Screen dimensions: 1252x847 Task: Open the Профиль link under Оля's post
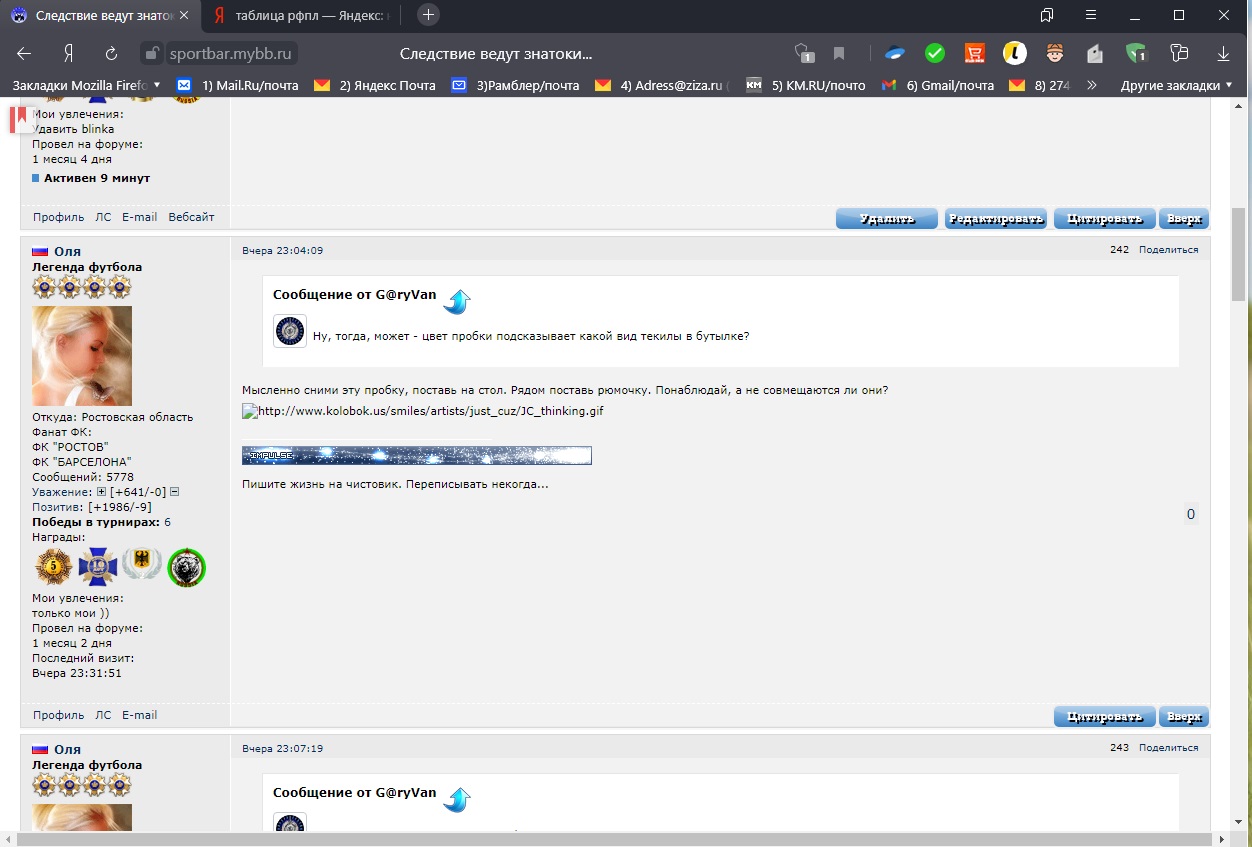[x=58, y=715]
